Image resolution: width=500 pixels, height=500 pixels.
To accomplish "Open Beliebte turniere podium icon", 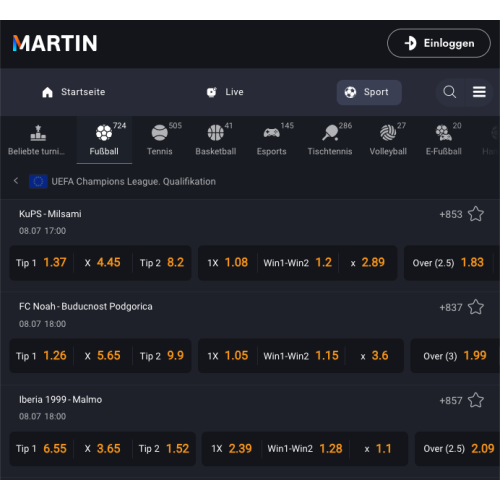I will [38, 133].
